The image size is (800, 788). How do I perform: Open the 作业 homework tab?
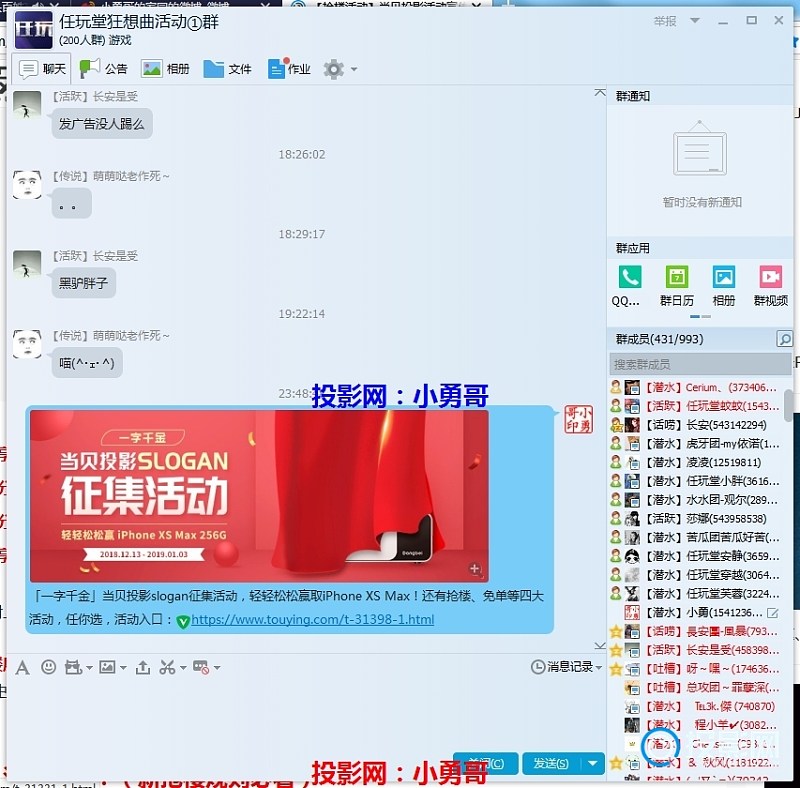coord(289,69)
